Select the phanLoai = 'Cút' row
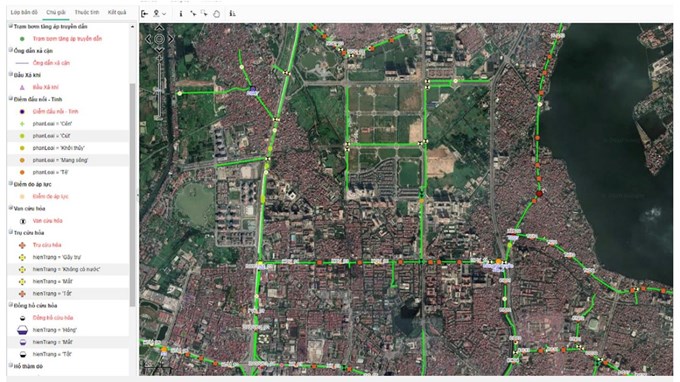Viewport: 680px width, 382px height. click(x=68, y=136)
